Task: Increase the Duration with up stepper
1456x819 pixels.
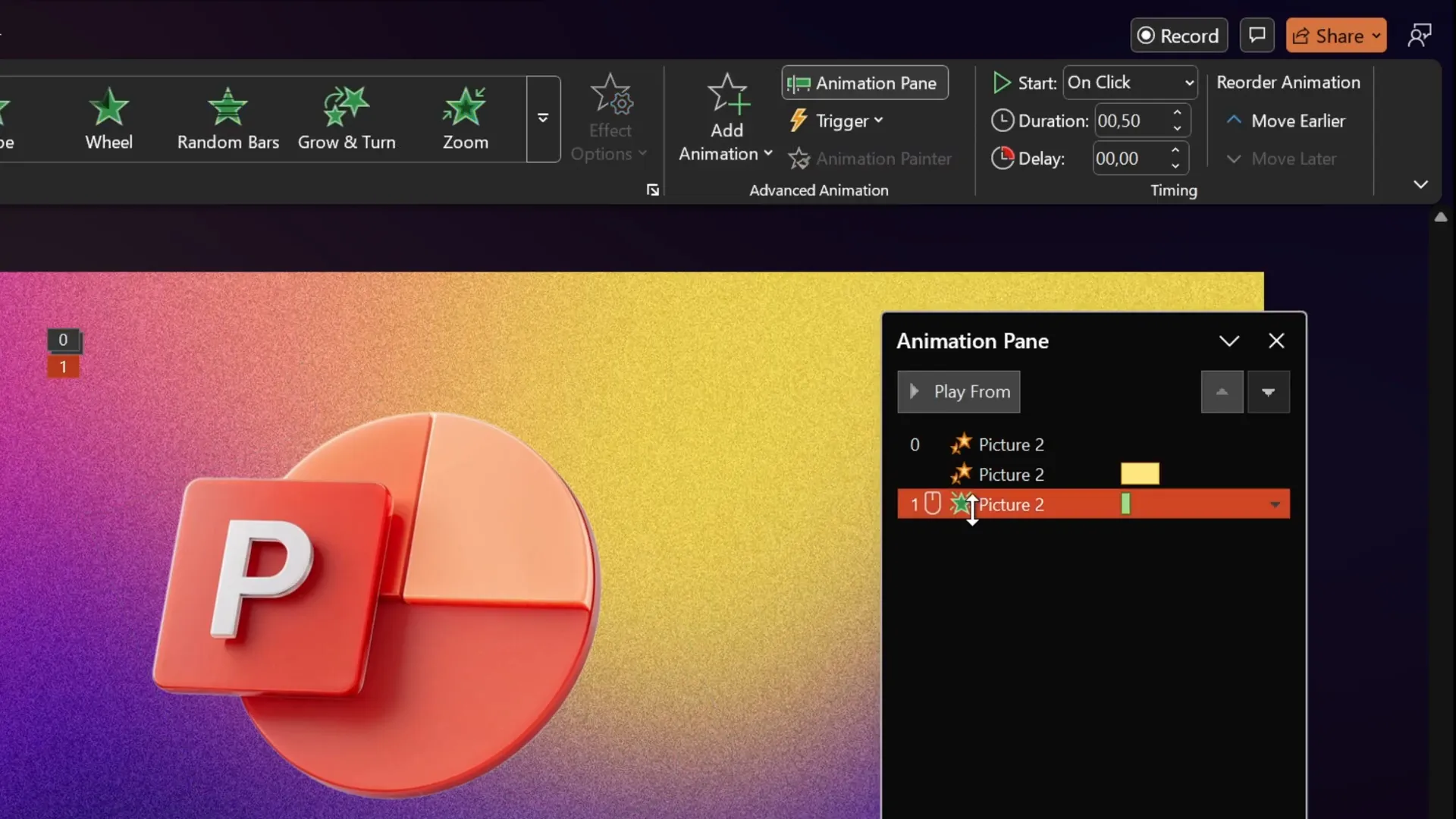Action: click(x=1177, y=113)
